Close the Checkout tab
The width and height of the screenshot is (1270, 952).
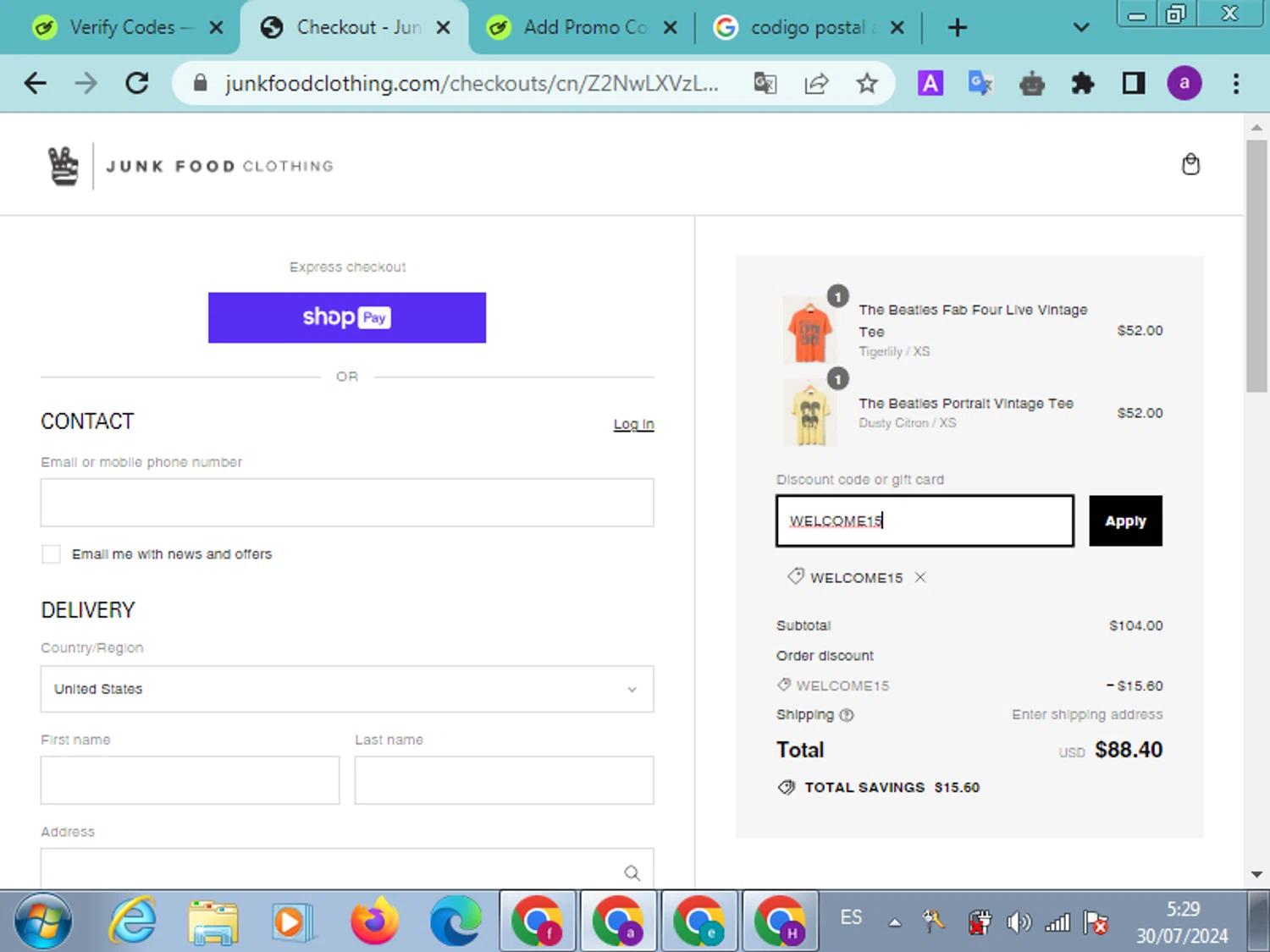[x=443, y=28]
